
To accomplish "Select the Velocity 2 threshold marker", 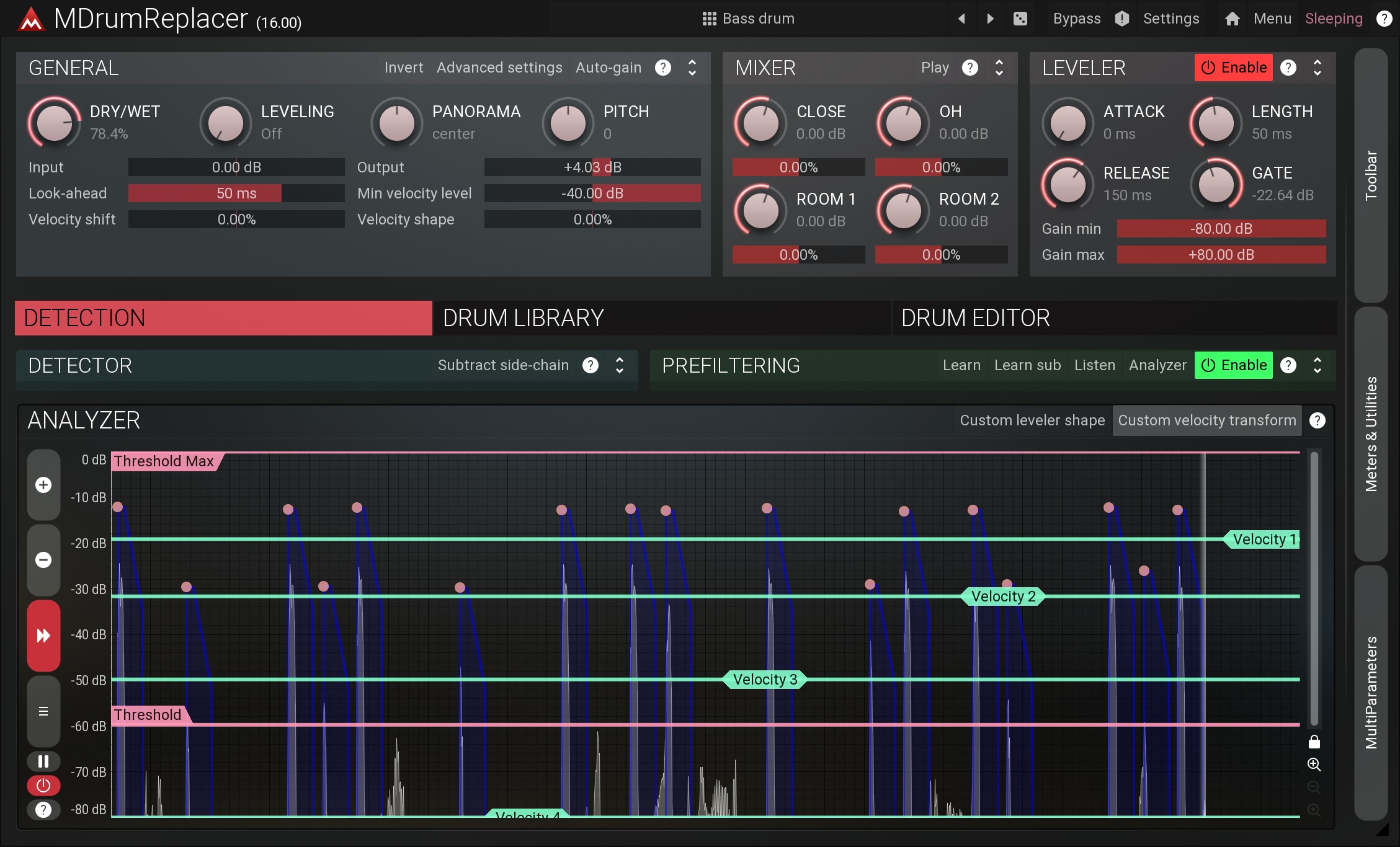I will [x=1003, y=596].
